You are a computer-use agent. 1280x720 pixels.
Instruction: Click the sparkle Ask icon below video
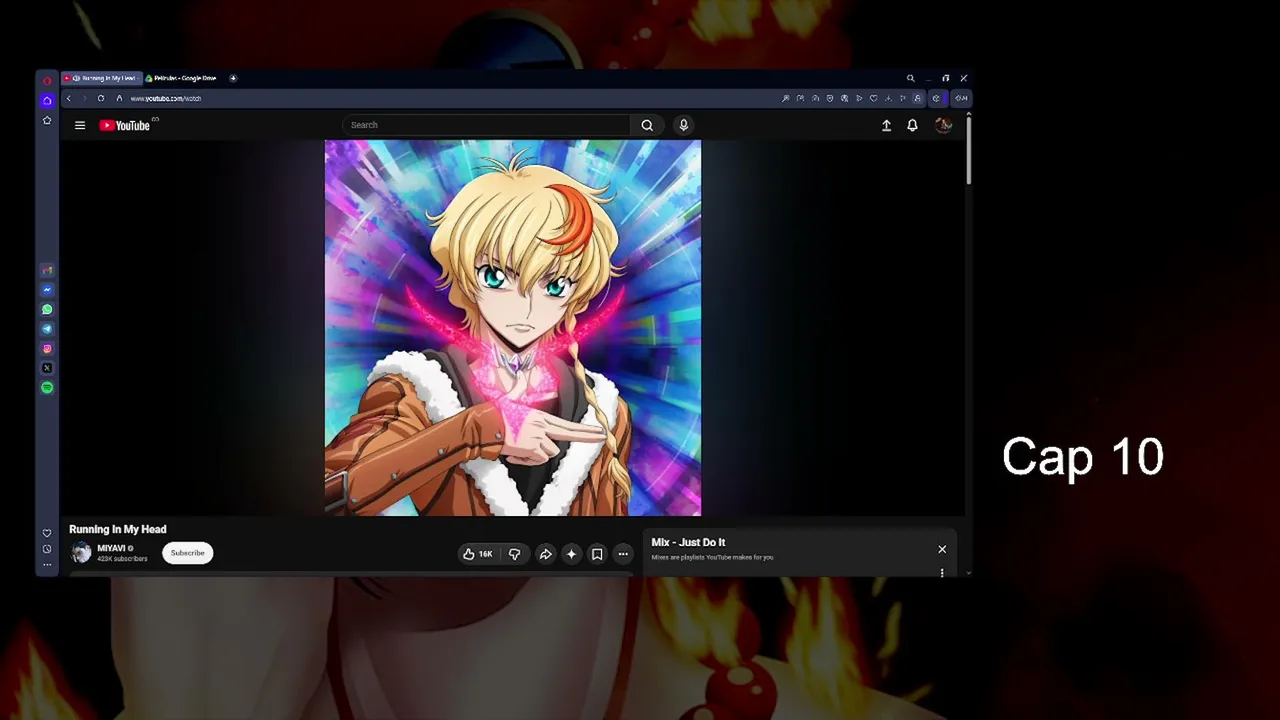click(x=571, y=554)
